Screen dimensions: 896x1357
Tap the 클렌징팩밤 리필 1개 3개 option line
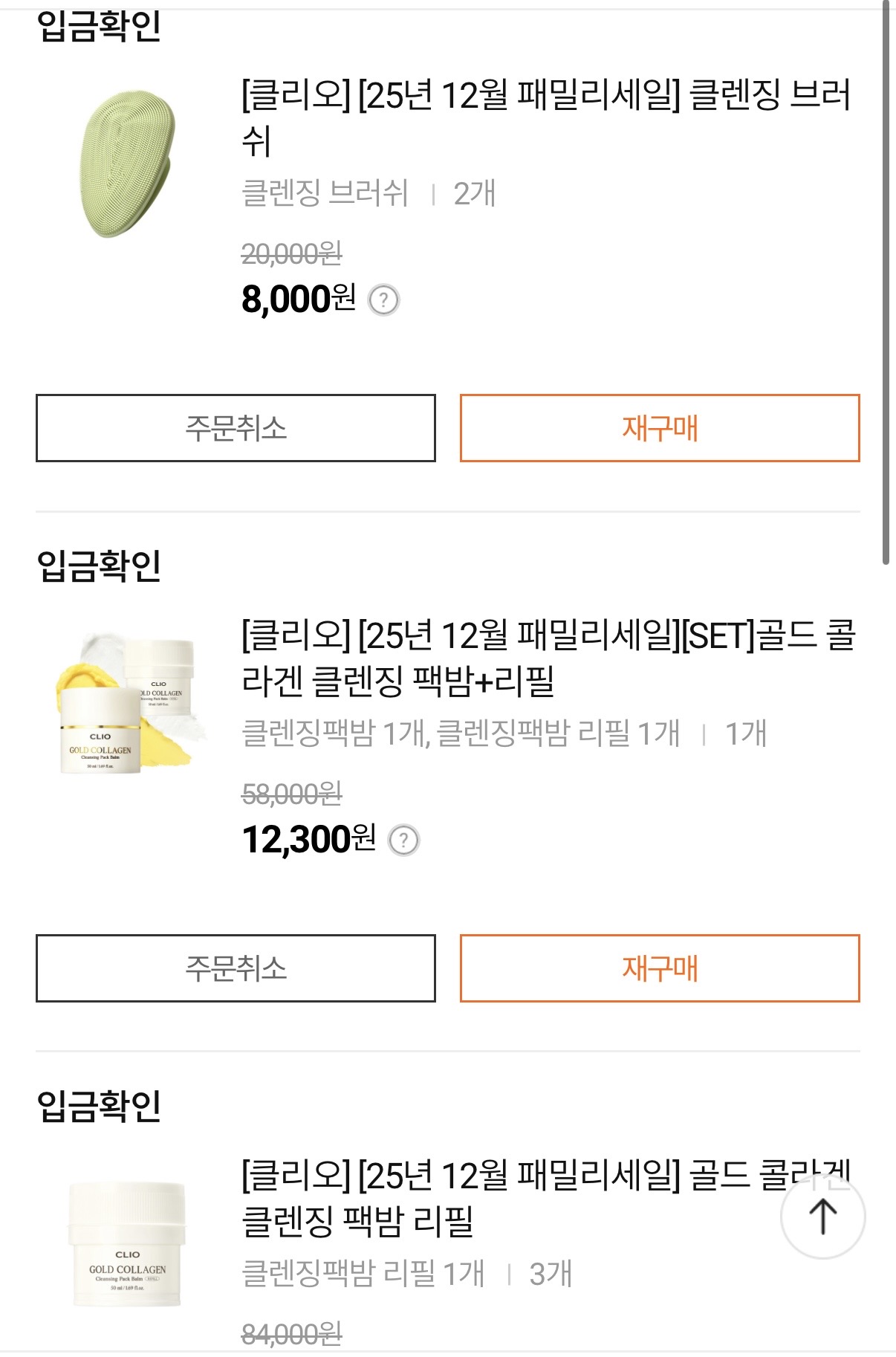pyautogui.click(x=406, y=1274)
